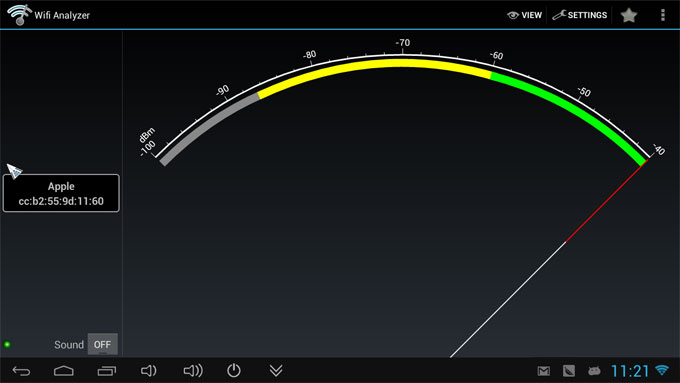680x383 pixels.
Task: Select the Apple network box
Action: coord(61,193)
